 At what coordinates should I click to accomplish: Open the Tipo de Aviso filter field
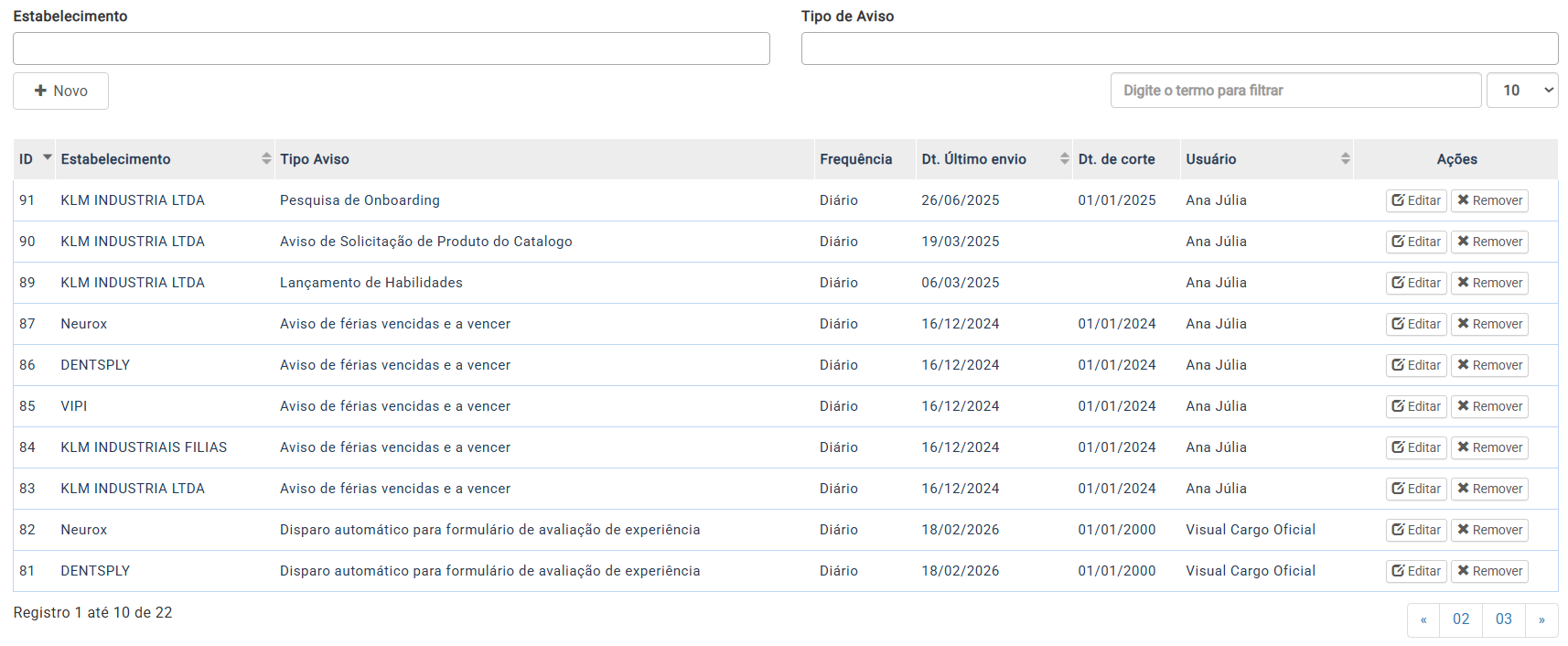pyautogui.click(x=1178, y=48)
